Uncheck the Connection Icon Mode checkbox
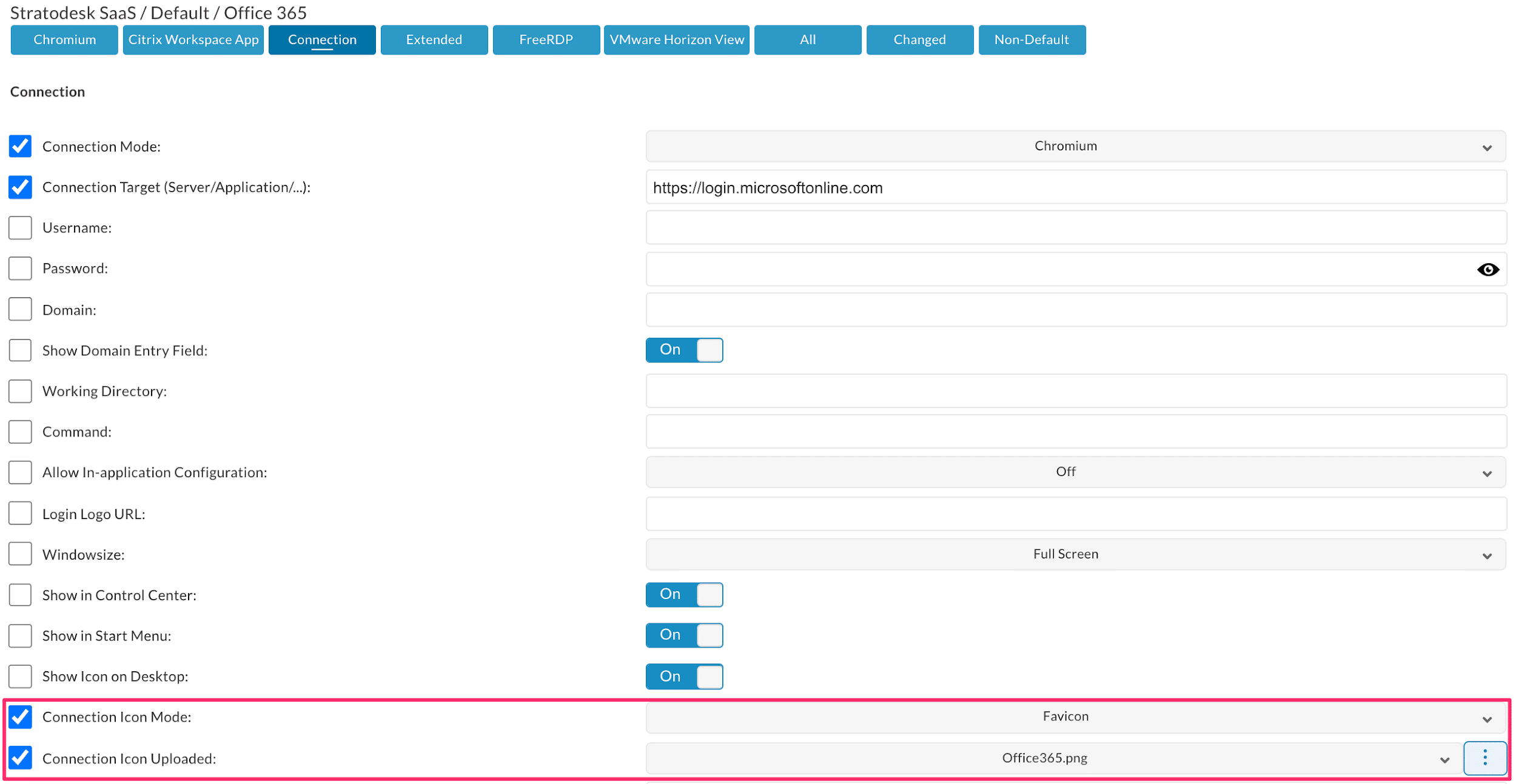1516x784 pixels. 20,717
